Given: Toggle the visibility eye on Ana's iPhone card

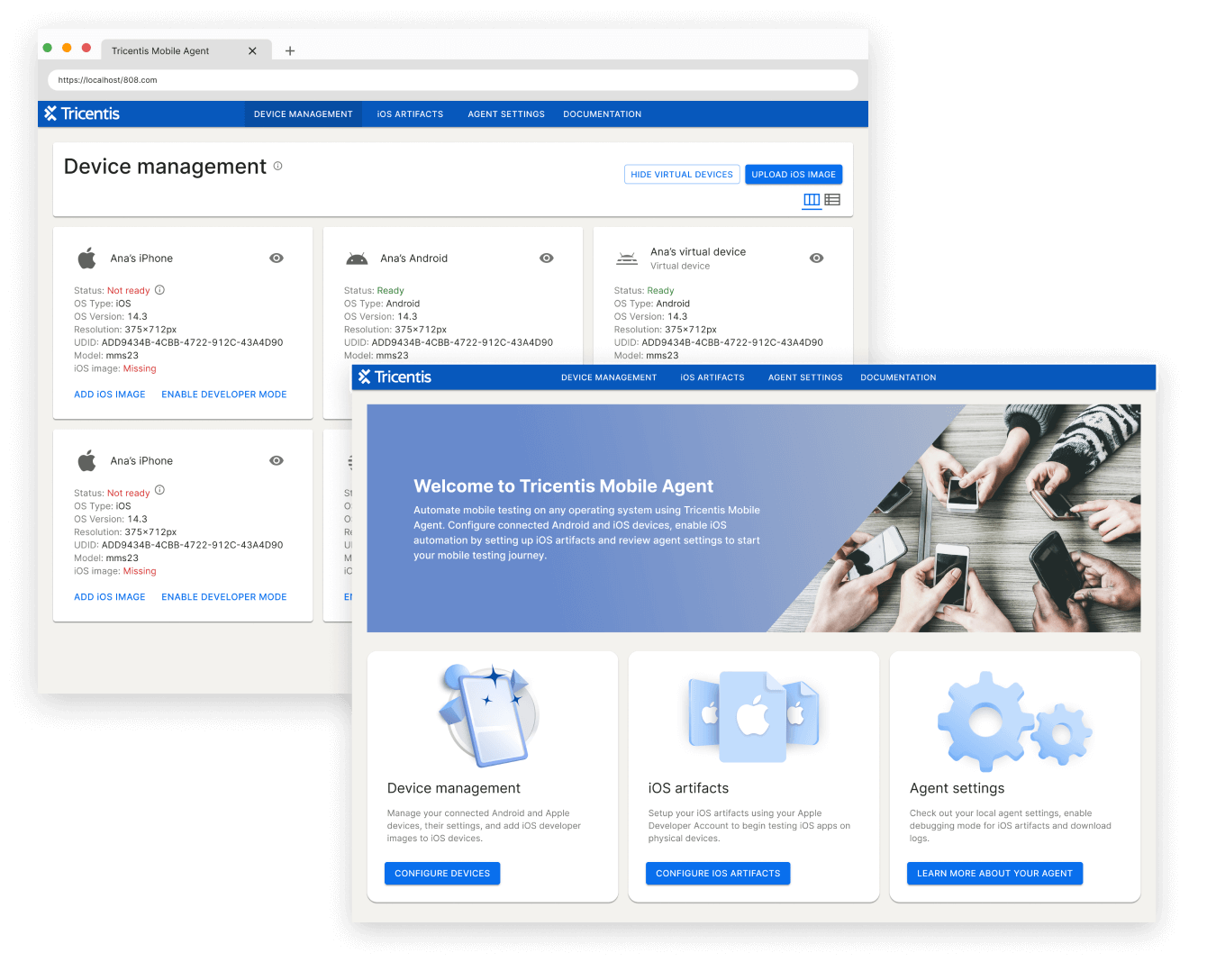Looking at the screenshot, I should pos(277,258).
